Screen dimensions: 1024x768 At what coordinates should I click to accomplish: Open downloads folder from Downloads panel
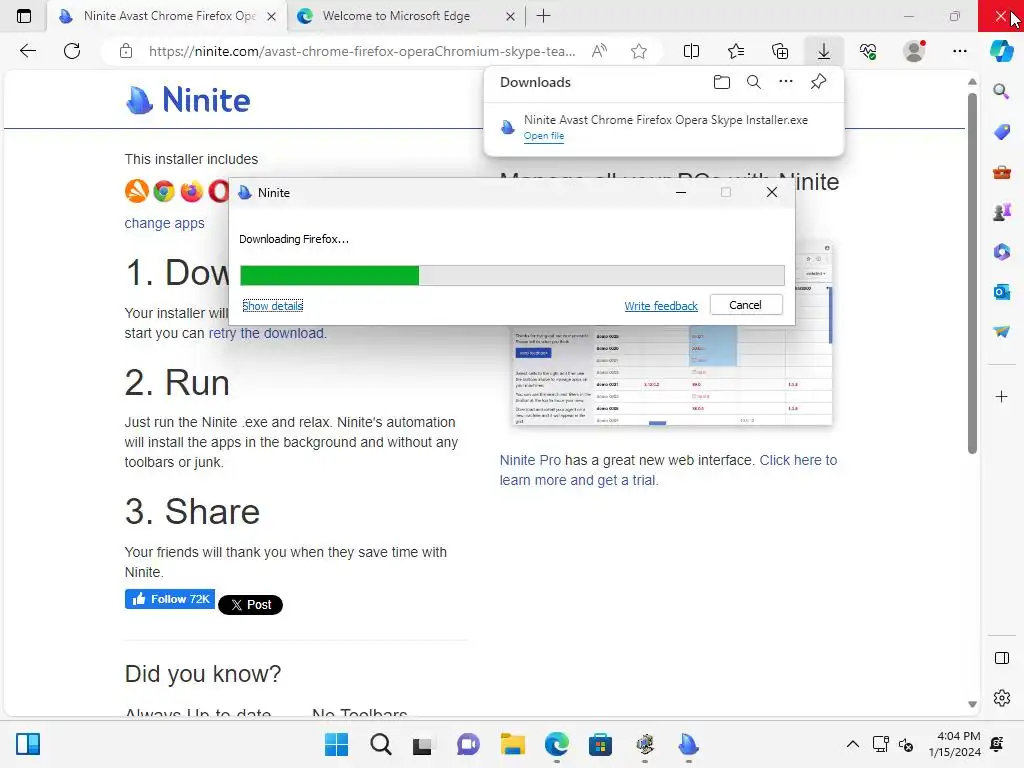tap(722, 82)
